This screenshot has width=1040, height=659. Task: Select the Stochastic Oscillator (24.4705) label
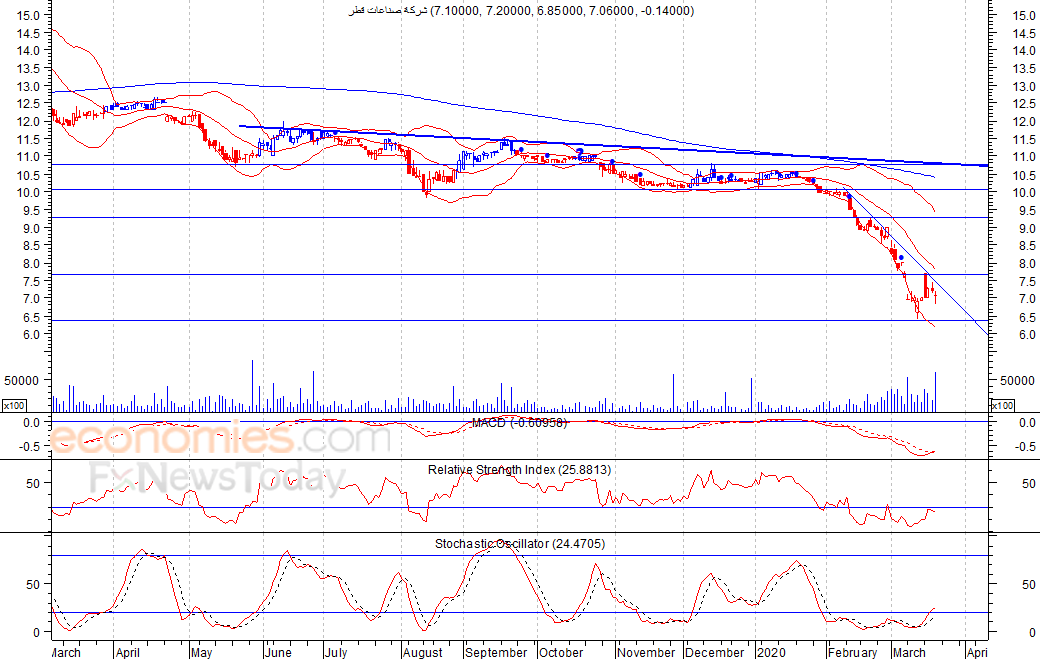(x=520, y=544)
